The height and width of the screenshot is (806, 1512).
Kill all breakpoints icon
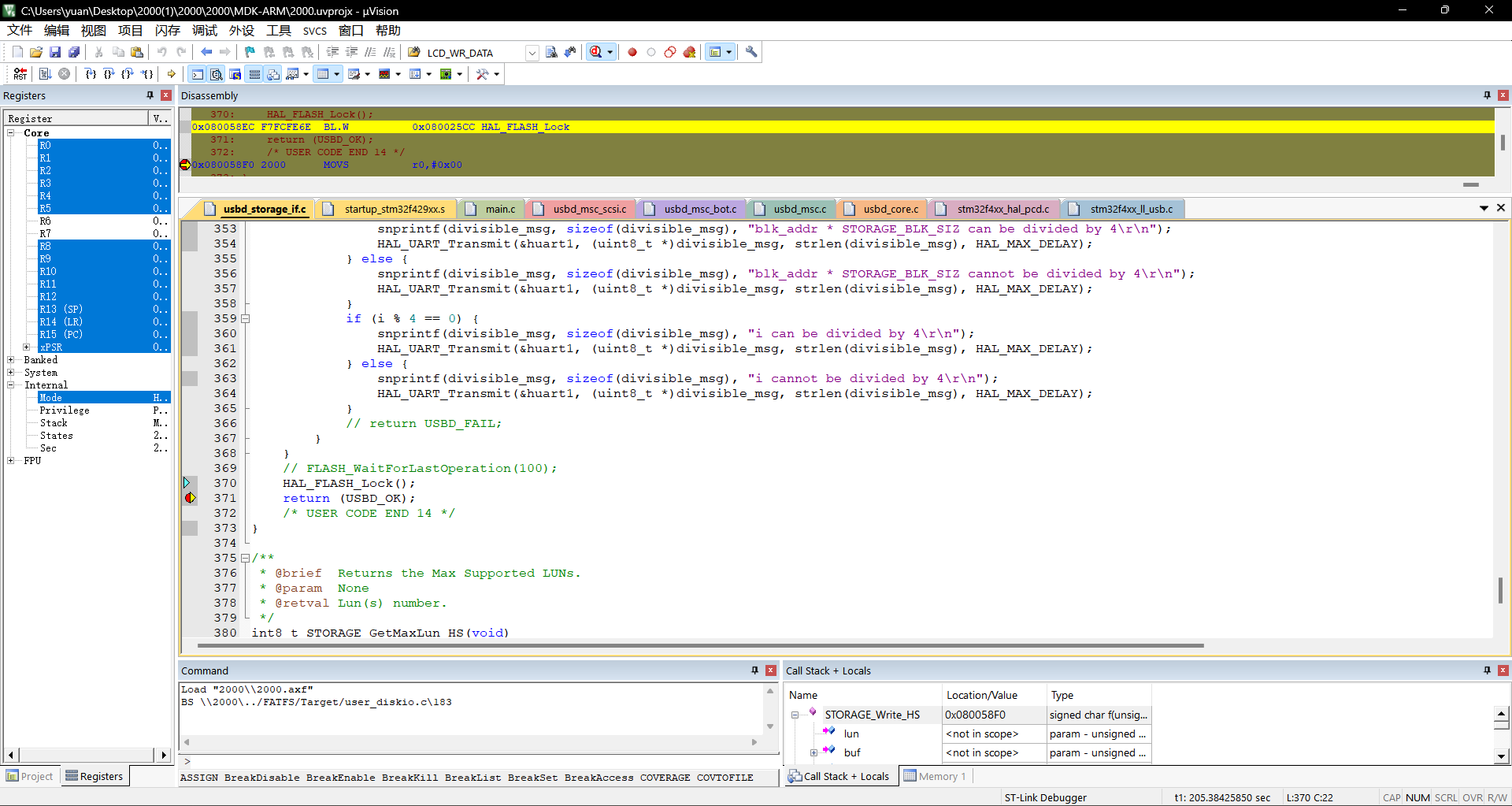689,52
